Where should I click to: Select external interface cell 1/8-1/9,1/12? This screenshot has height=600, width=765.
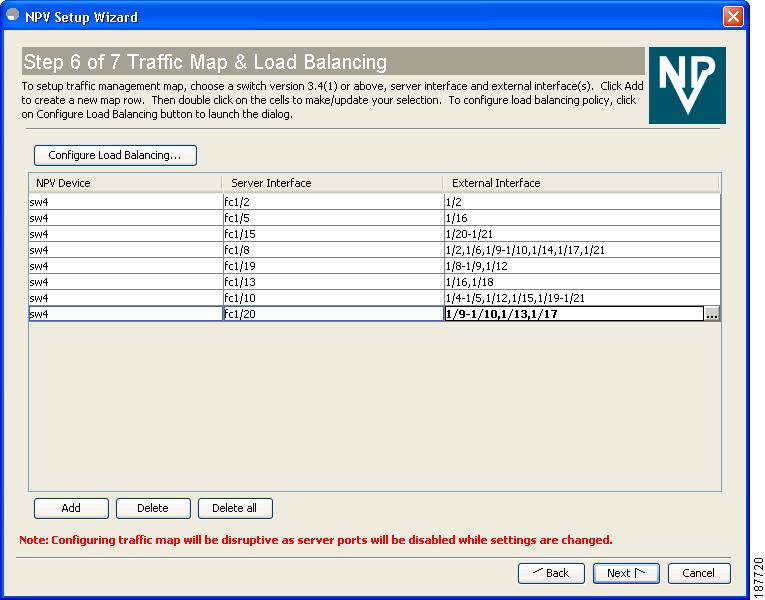click(x=582, y=266)
